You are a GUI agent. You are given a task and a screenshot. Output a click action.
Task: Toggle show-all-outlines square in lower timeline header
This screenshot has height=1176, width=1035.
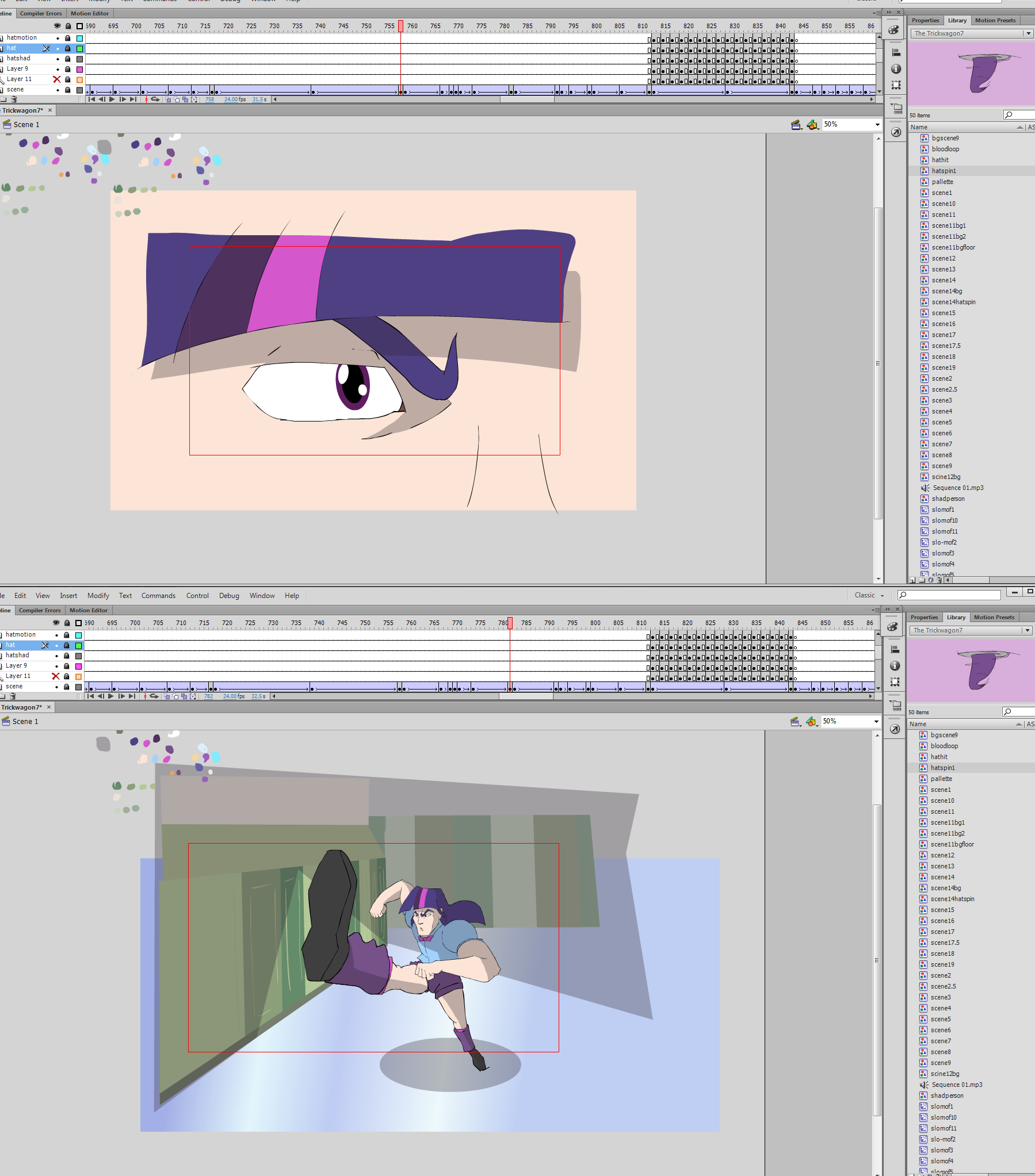click(79, 623)
